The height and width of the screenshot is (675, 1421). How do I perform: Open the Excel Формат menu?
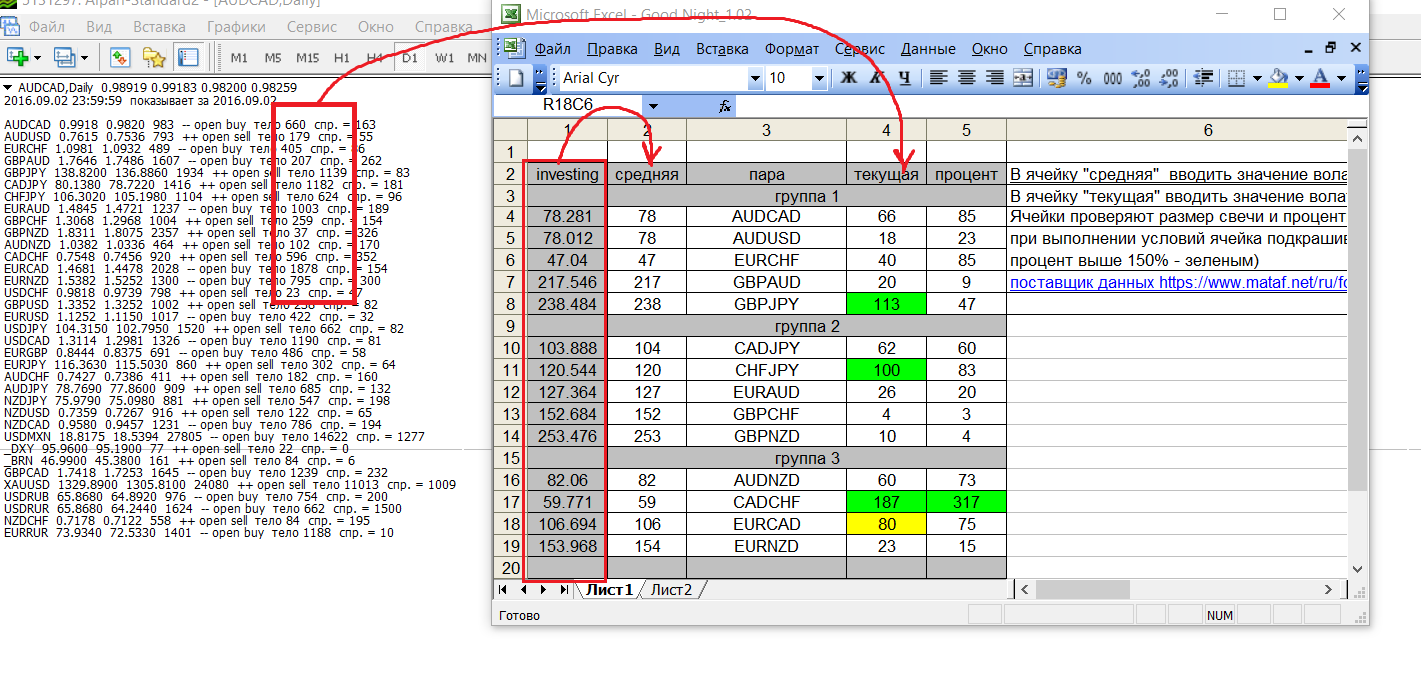(x=791, y=49)
